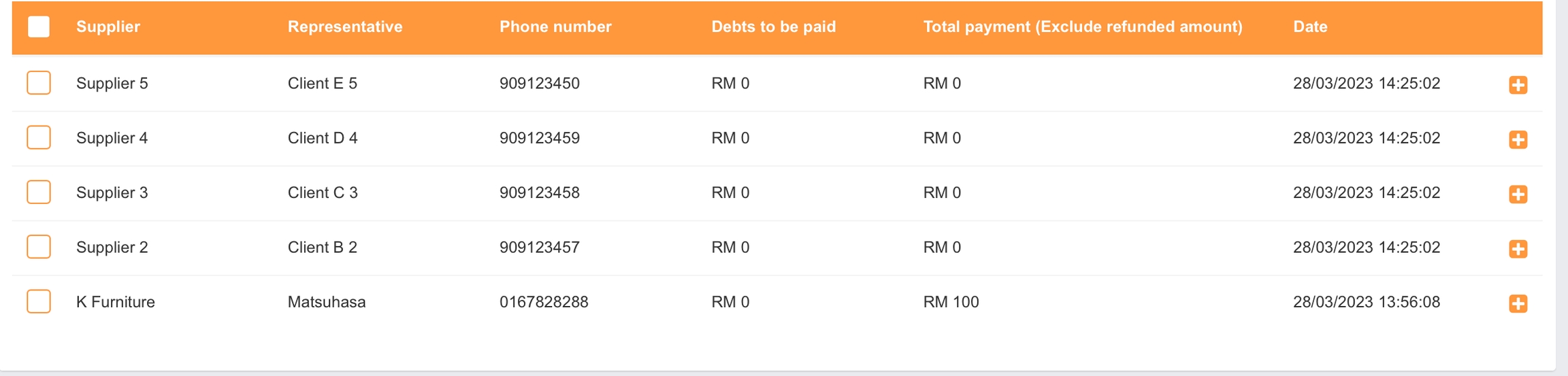
Task: Click the plus icon on Supplier 3 row
Action: point(1518,194)
